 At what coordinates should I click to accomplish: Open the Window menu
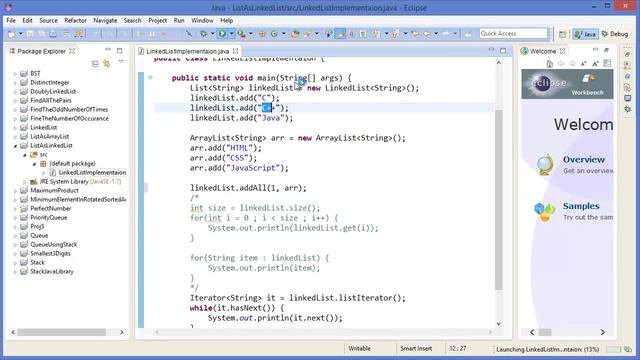(202, 20)
